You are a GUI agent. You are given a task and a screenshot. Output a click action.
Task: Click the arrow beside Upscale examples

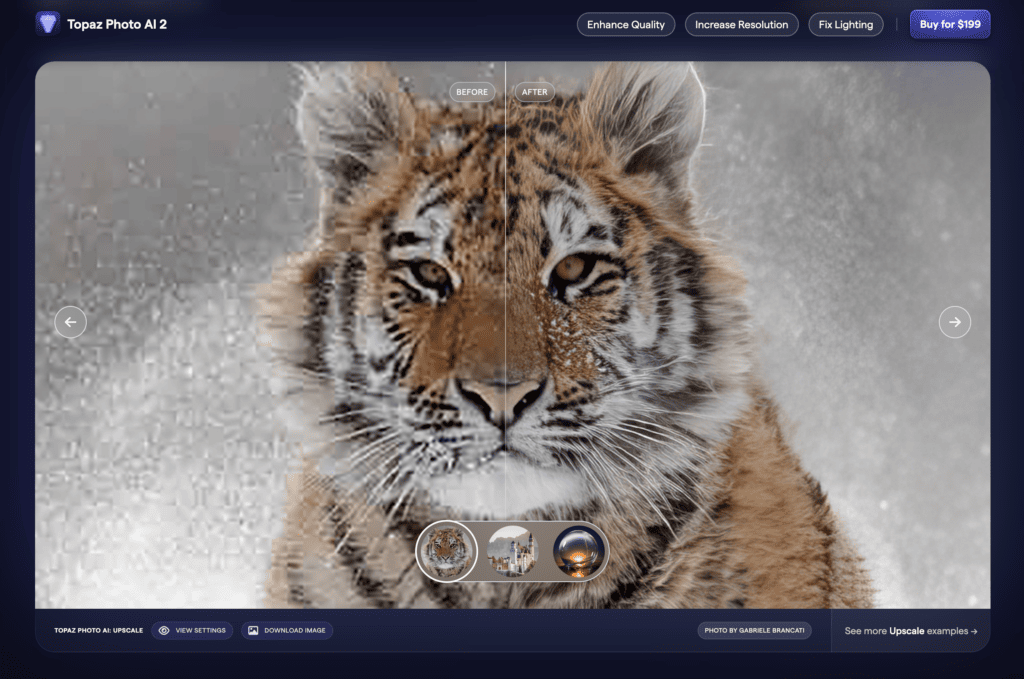[x=975, y=630]
